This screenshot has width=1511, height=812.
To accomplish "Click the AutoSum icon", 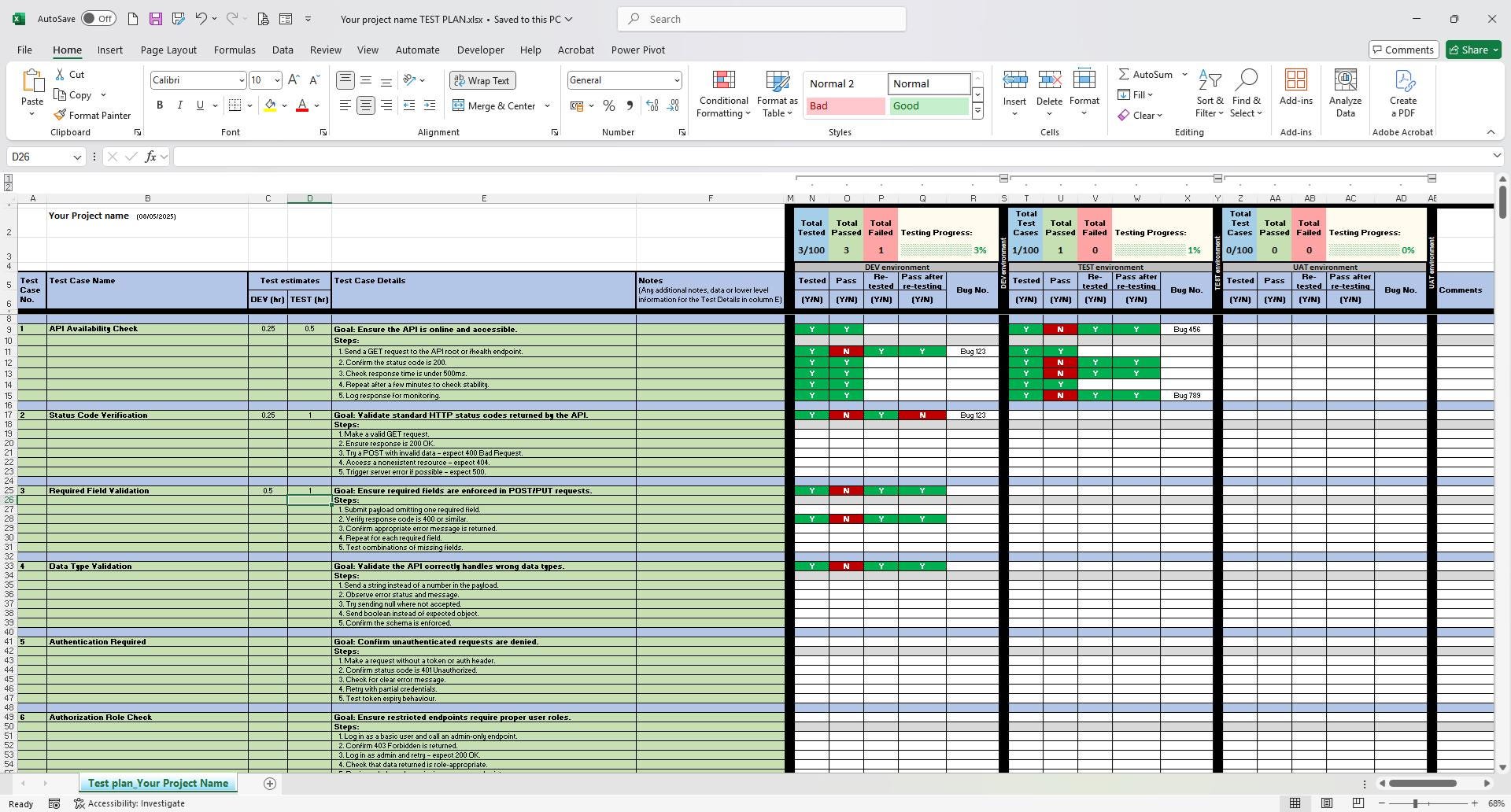I will [x=1146, y=74].
